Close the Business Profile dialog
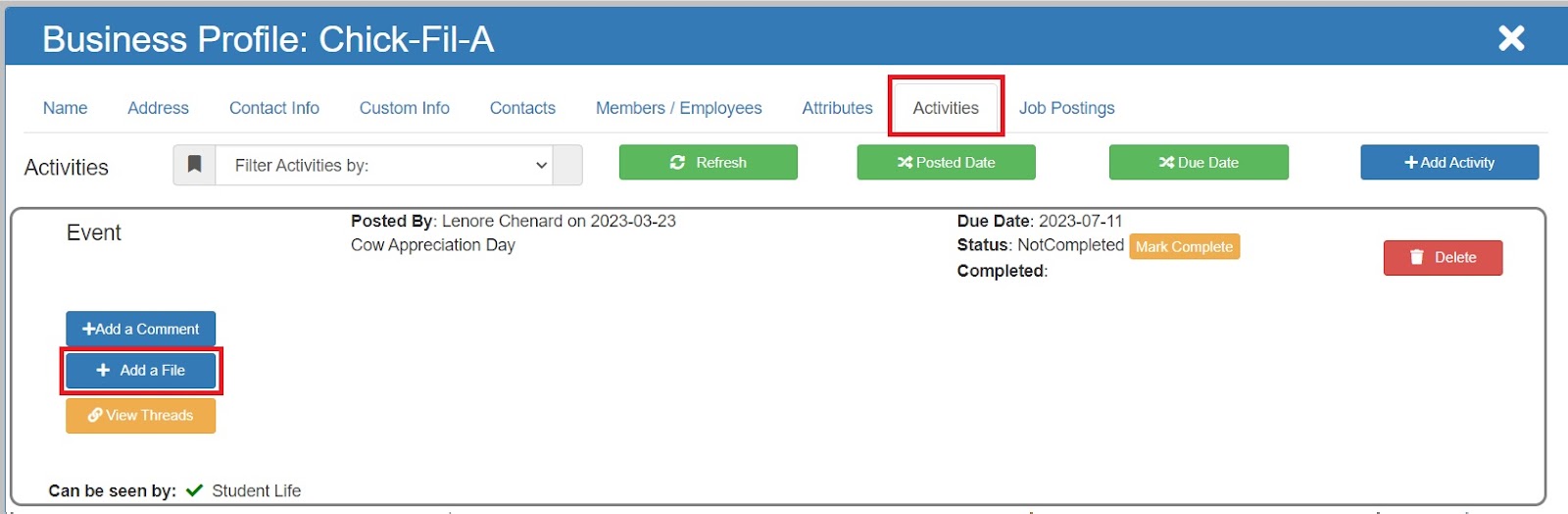Screen dimensions: 1568x514 [x=1511, y=38]
